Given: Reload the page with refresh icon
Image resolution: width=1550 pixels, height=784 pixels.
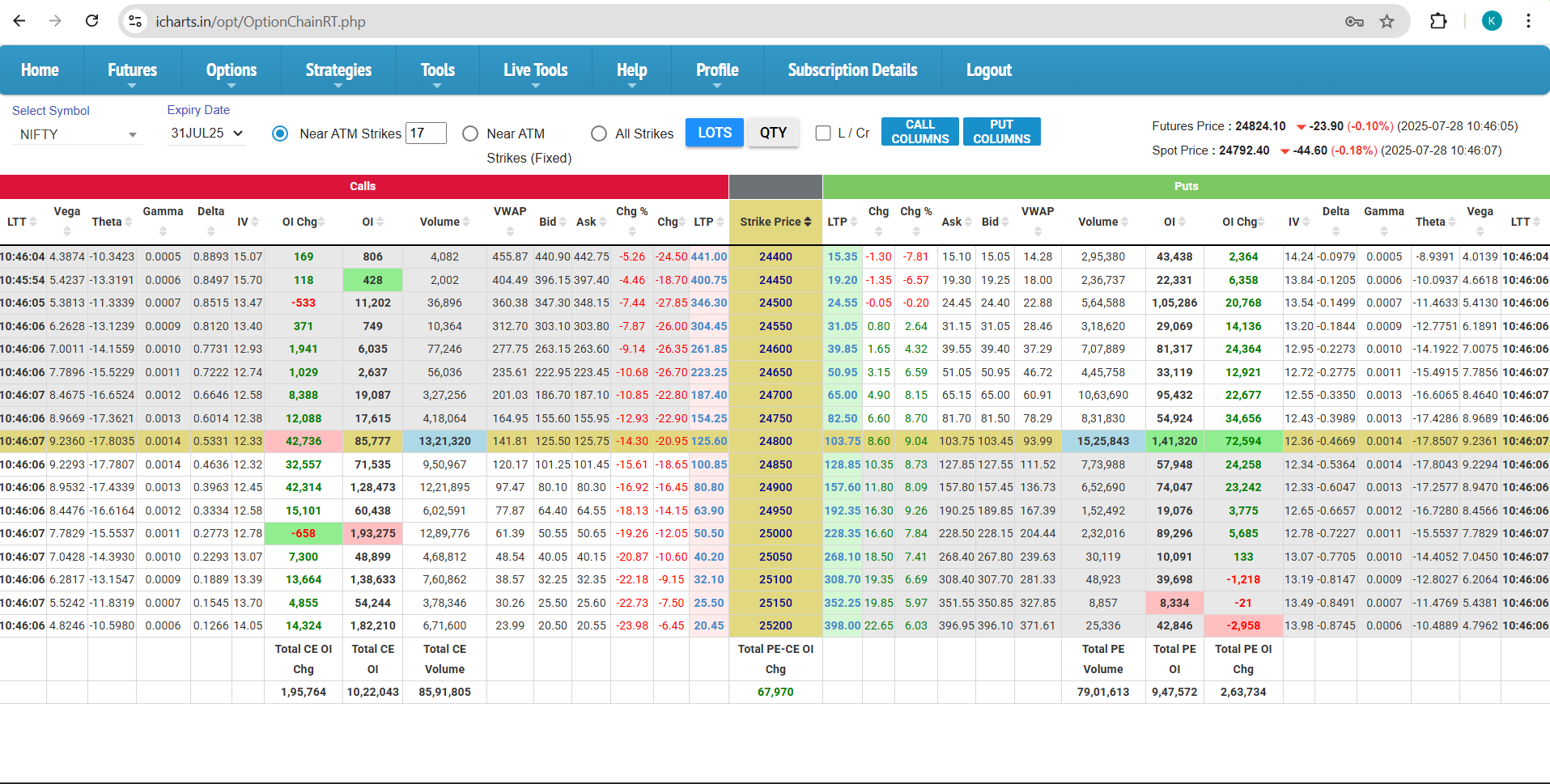Looking at the screenshot, I should 91,21.
